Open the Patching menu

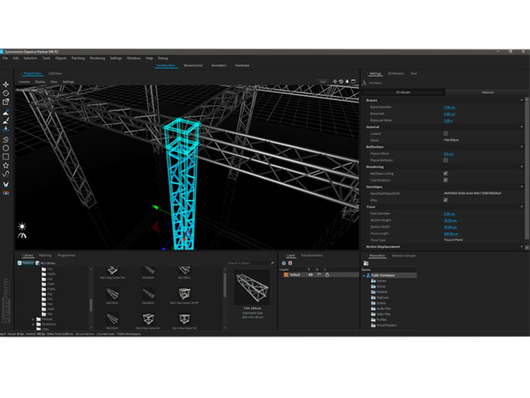point(78,58)
